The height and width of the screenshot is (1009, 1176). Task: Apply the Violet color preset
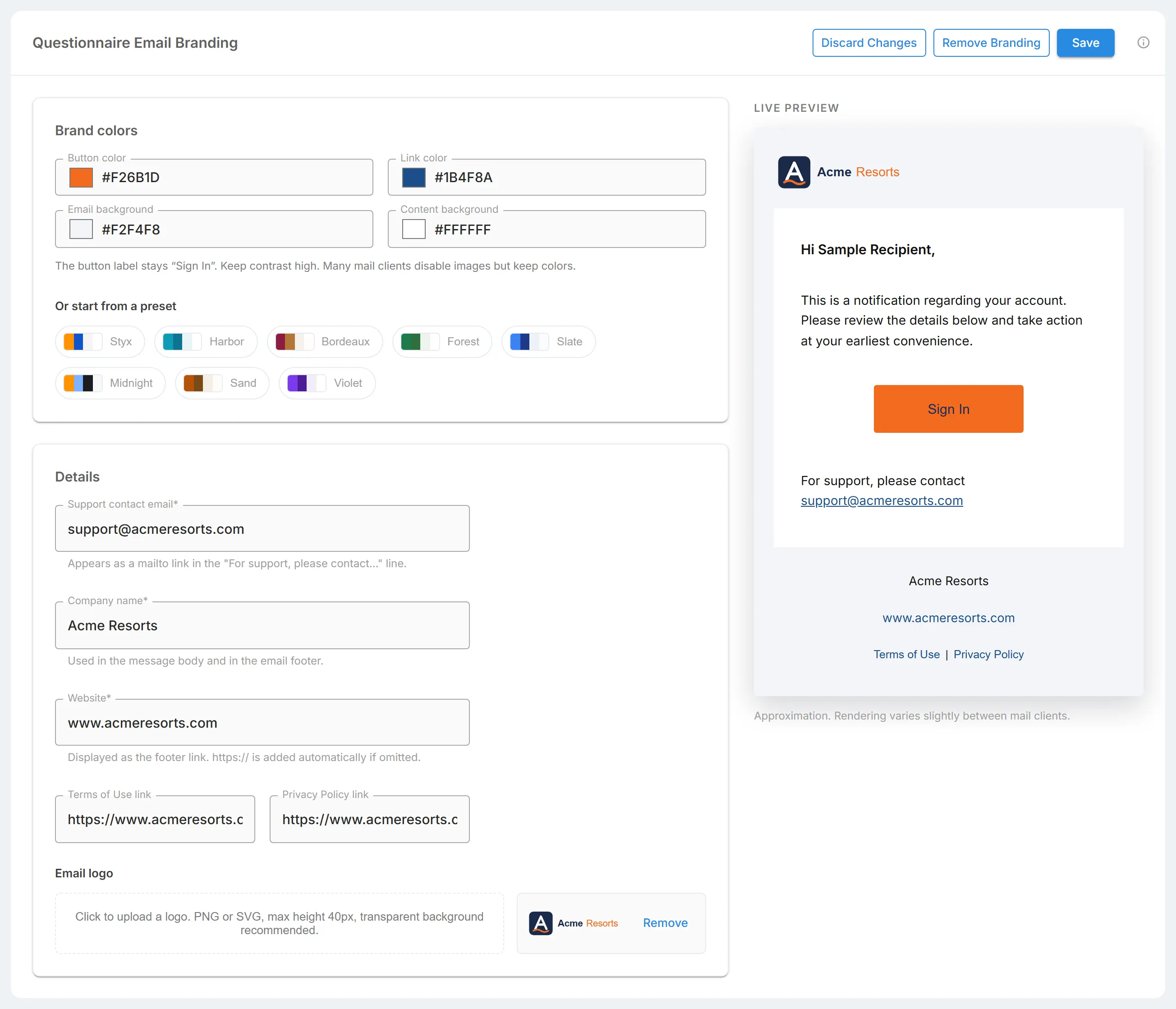pos(327,383)
